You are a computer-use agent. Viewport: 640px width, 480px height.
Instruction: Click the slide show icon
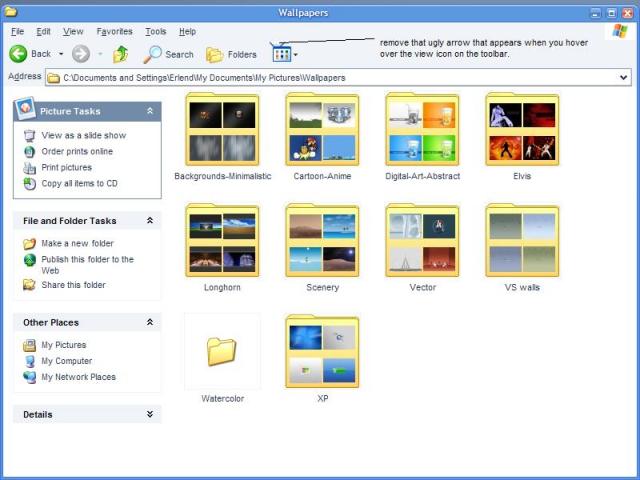point(29,136)
